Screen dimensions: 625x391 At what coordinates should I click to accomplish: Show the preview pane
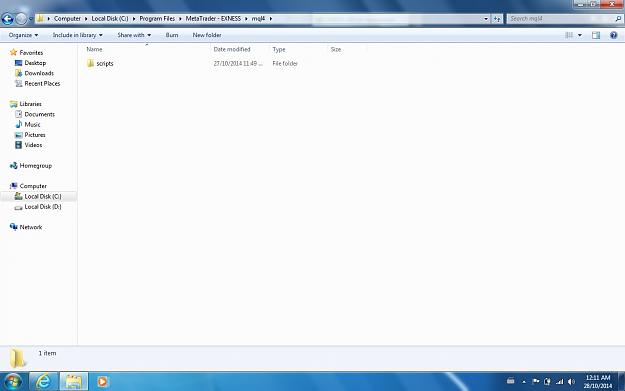click(x=596, y=35)
